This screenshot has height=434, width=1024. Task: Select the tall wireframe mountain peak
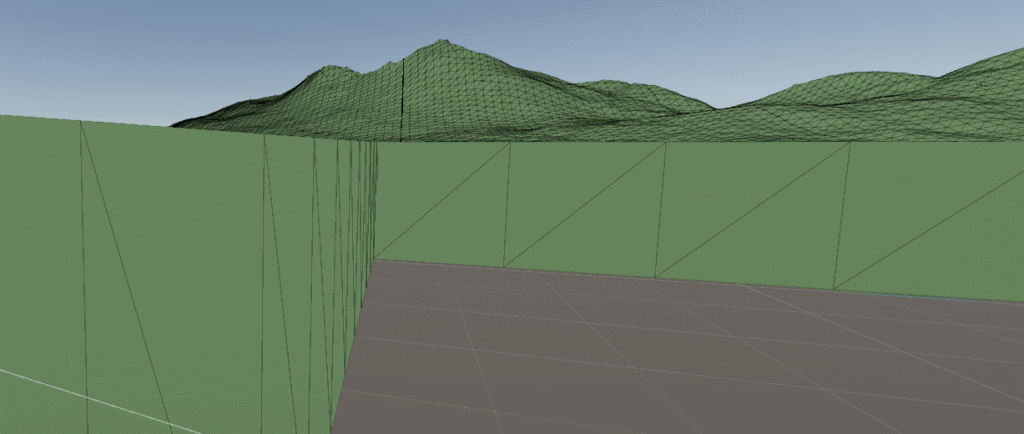tap(444, 91)
